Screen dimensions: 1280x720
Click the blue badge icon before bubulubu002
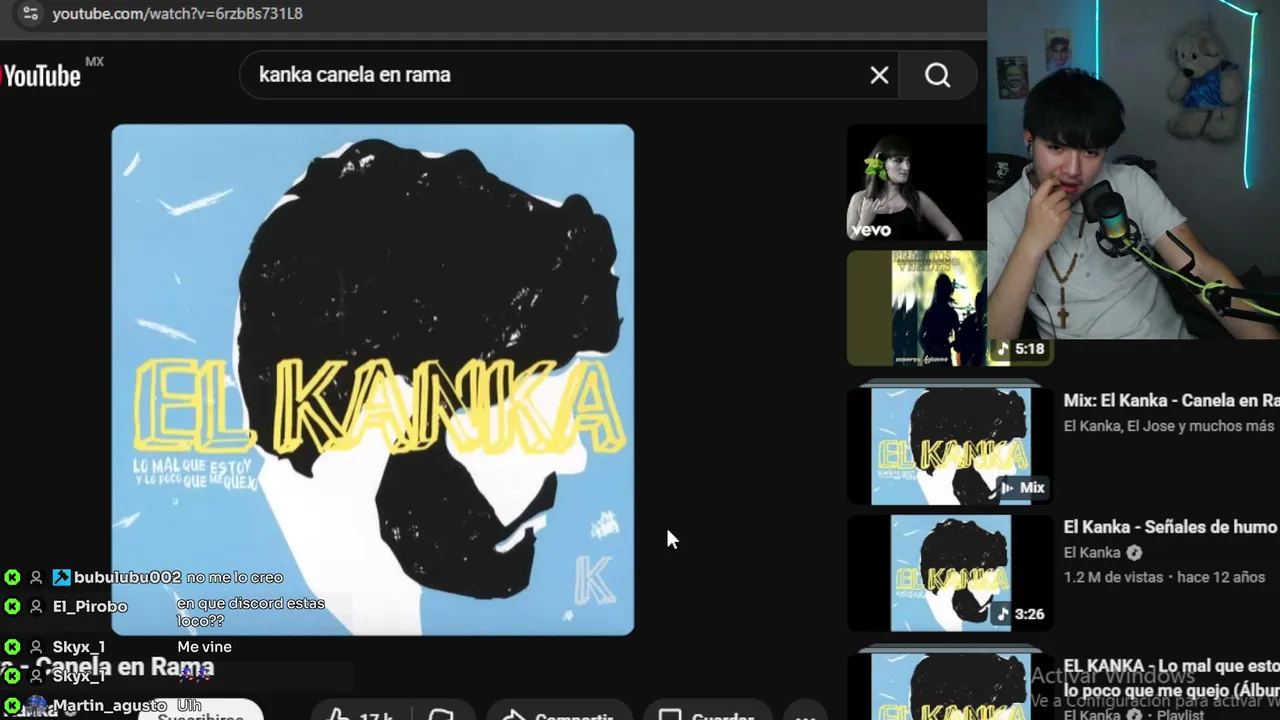pyautogui.click(x=62, y=577)
